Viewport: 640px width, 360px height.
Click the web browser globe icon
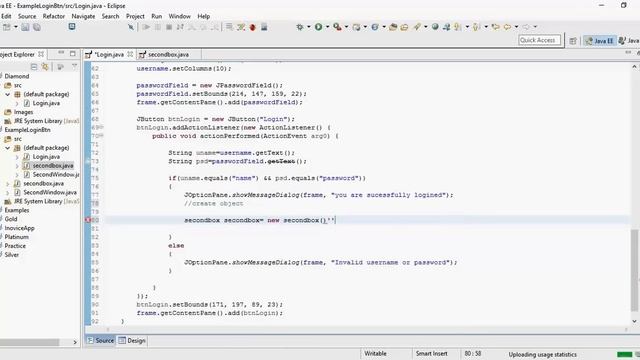[435, 27]
